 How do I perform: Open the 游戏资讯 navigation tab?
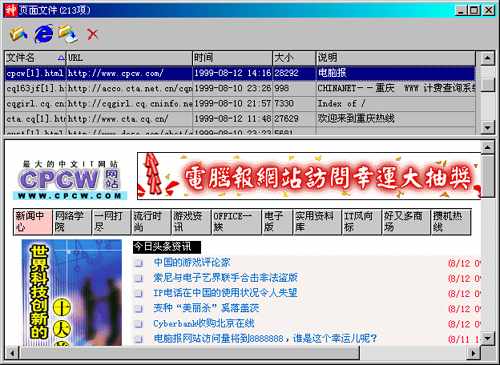click(x=191, y=222)
